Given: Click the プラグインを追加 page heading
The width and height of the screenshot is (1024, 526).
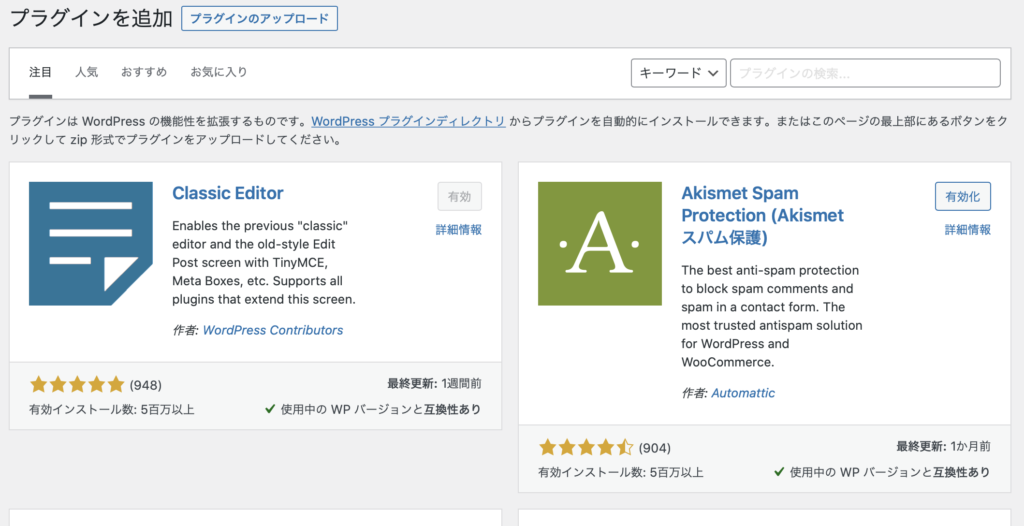Looking at the screenshot, I should point(91,18).
